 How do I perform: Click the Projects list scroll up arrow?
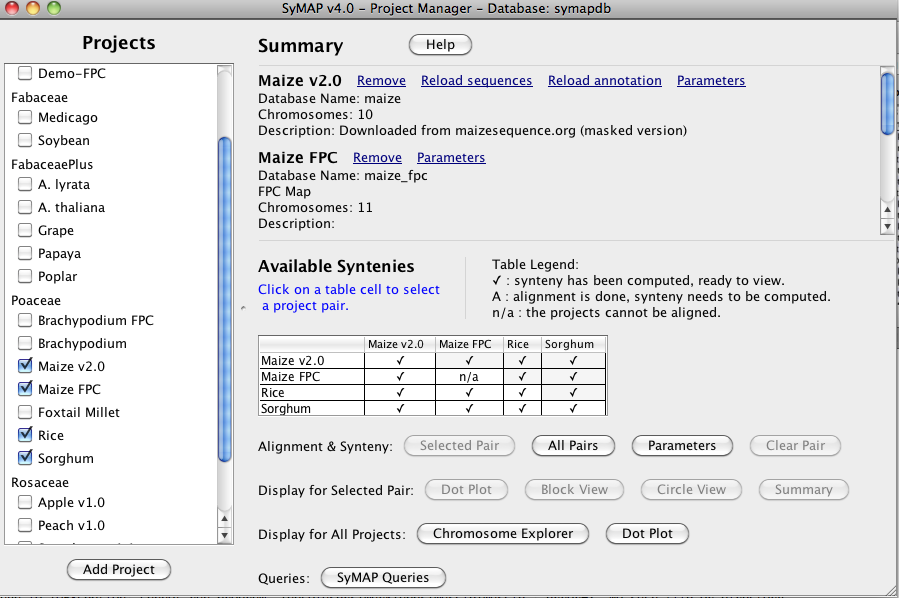[225, 518]
